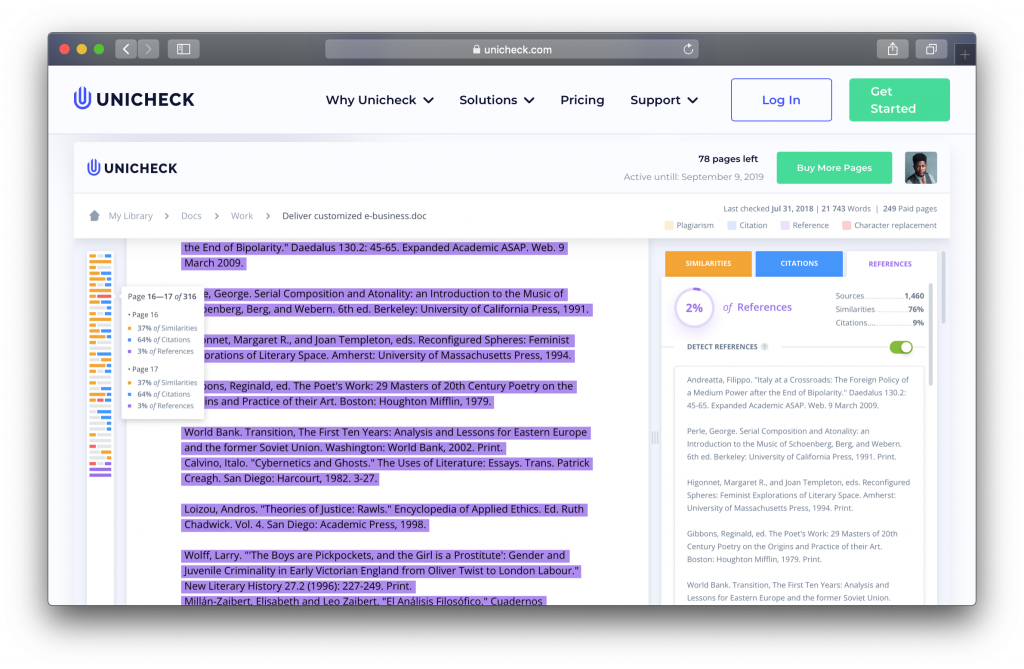The width and height of the screenshot is (1024, 669).
Task: Open the user profile avatar
Action: (x=921, y=168)
